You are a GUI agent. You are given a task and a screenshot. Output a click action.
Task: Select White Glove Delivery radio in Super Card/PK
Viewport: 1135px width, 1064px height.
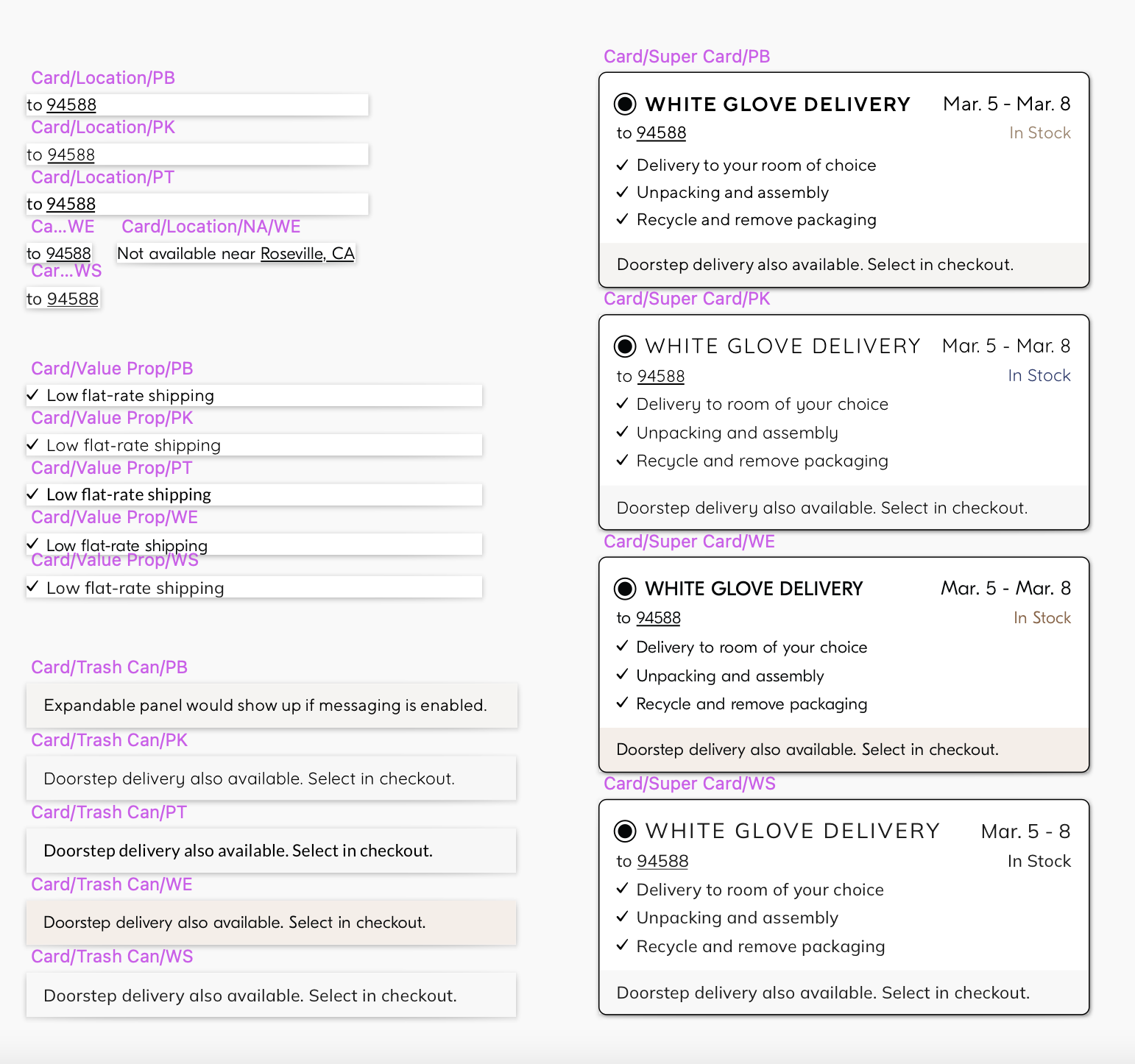pyautogui.click(x=625, y=346)
